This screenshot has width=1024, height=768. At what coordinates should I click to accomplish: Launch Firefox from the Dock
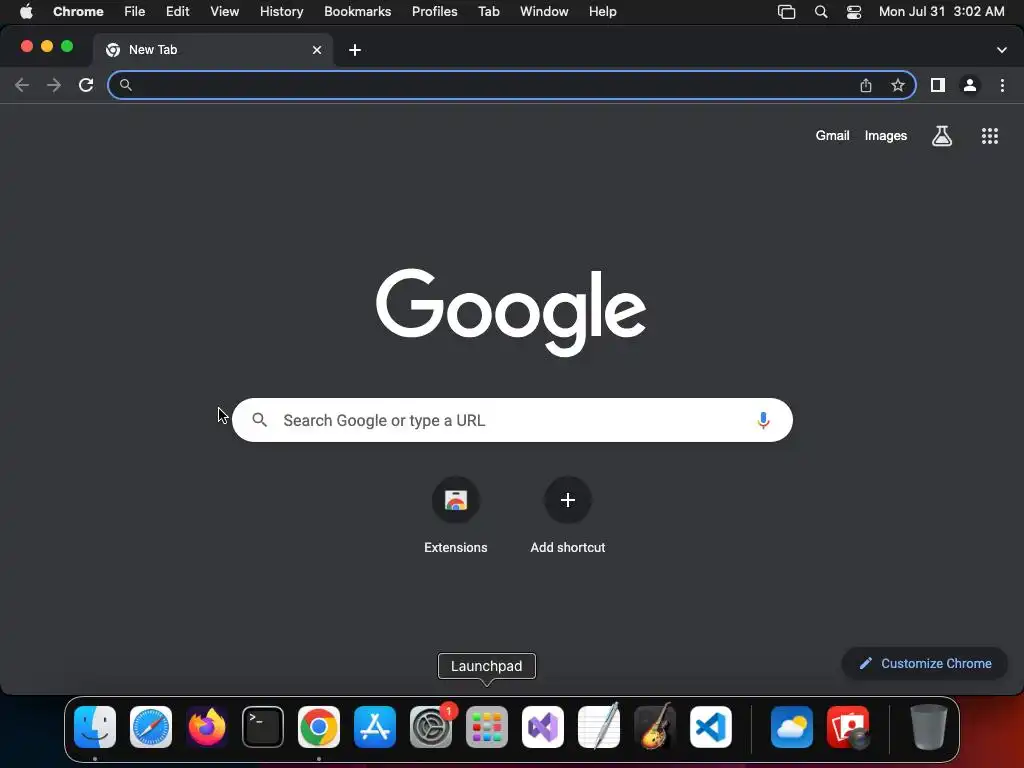click(x=207, y=727)
